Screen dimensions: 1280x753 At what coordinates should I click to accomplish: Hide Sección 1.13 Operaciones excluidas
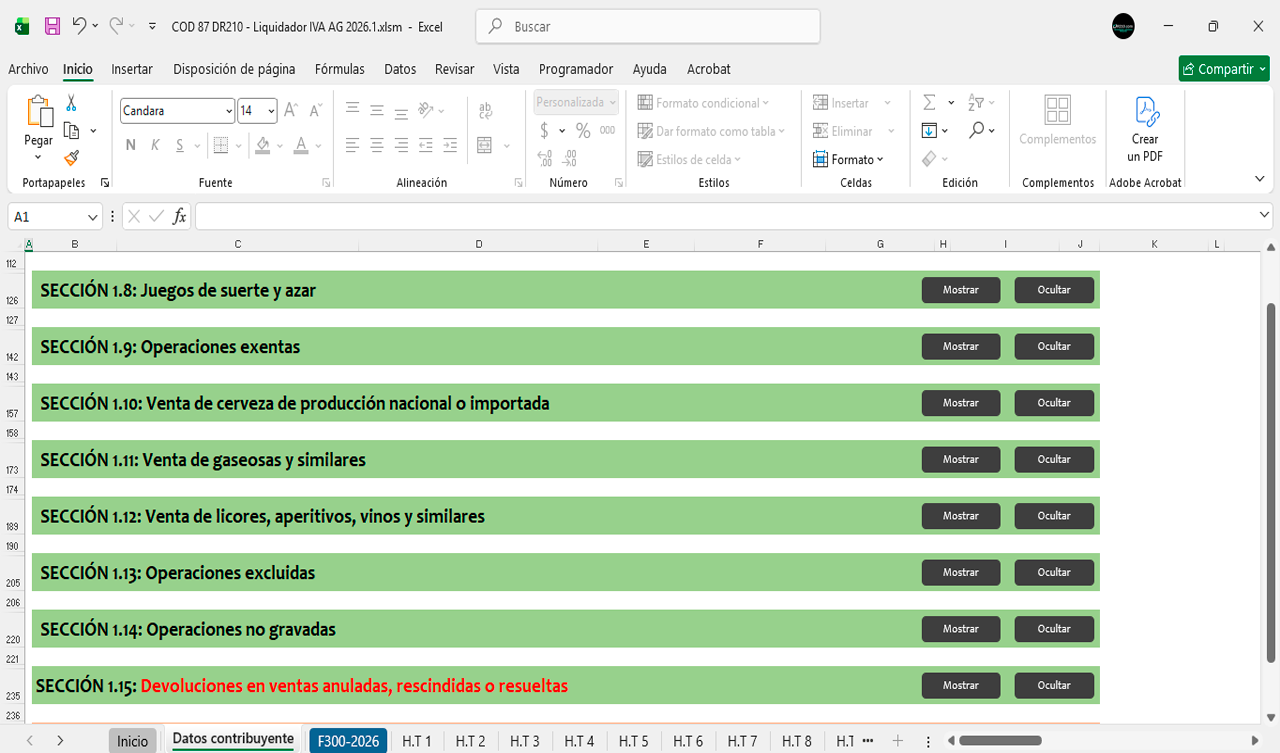(1054, 573)
